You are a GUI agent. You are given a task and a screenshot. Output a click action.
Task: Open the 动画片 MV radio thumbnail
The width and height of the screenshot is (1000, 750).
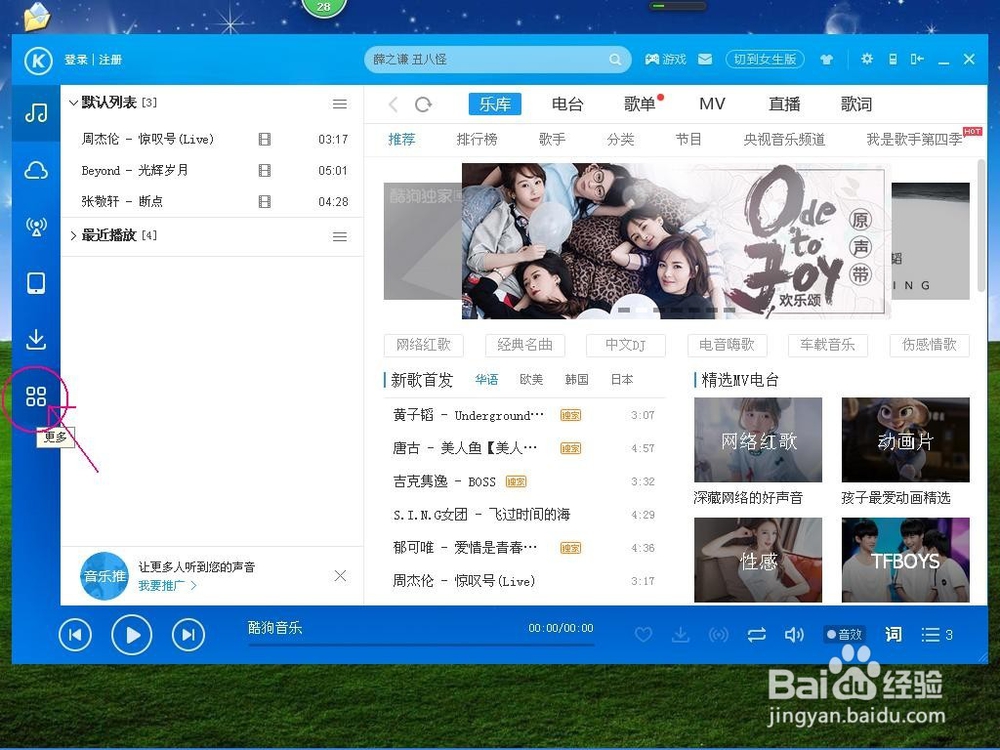(906, 439)
